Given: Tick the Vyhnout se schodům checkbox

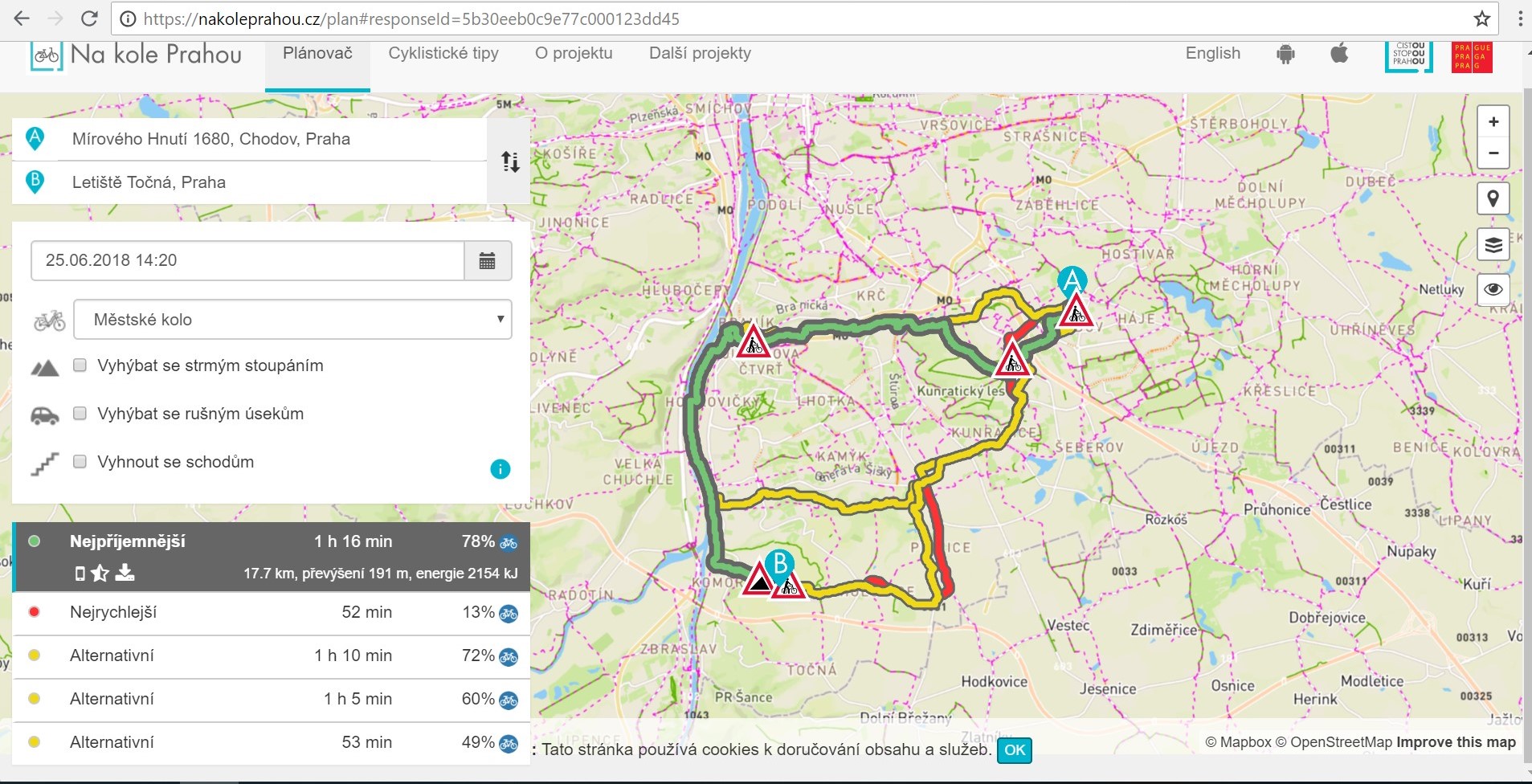Looking at the screenshot, I should click(80, 462).
